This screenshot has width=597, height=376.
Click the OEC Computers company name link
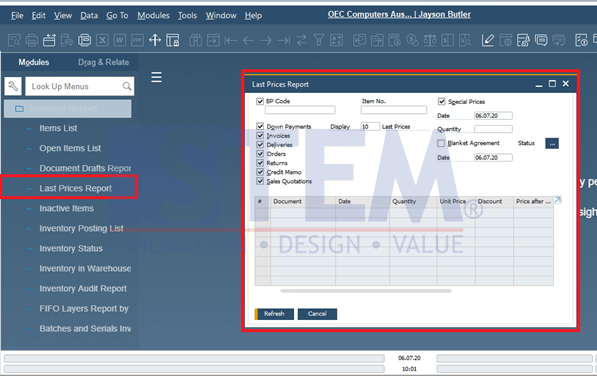point(399,14)
